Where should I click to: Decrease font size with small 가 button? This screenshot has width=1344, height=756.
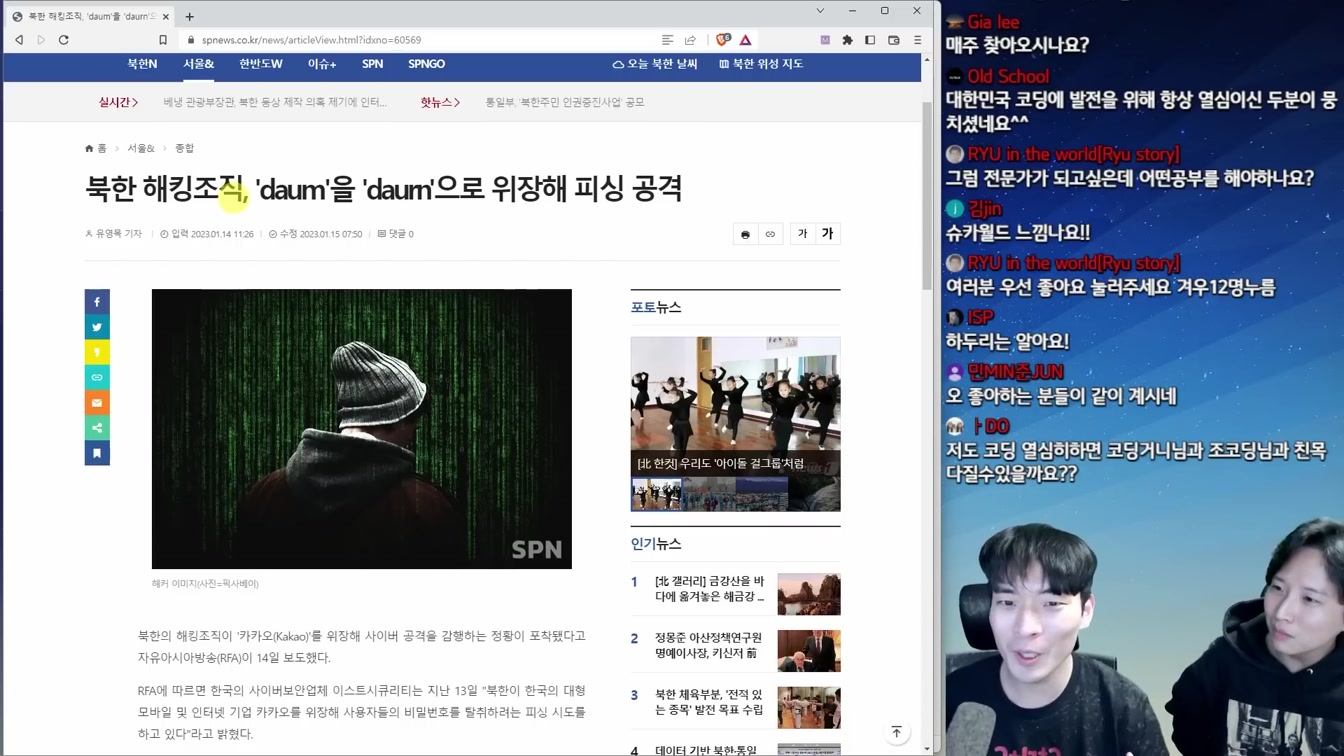click(x=802, y=234)
